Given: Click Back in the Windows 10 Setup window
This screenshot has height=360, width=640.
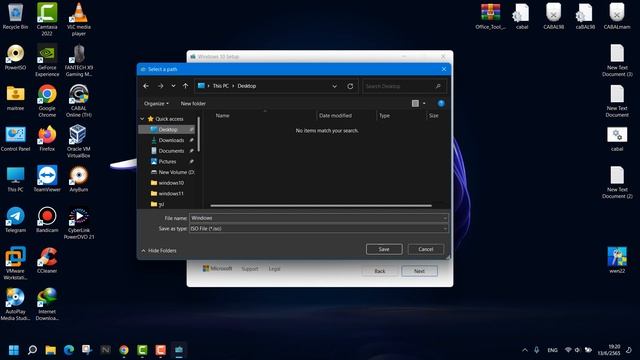Looking at the screenshot, I should click(380, 271).
